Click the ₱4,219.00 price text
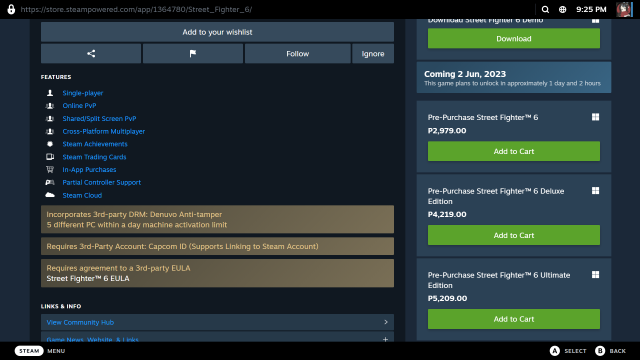Screen dimensions: 640x360 (447, 214)
